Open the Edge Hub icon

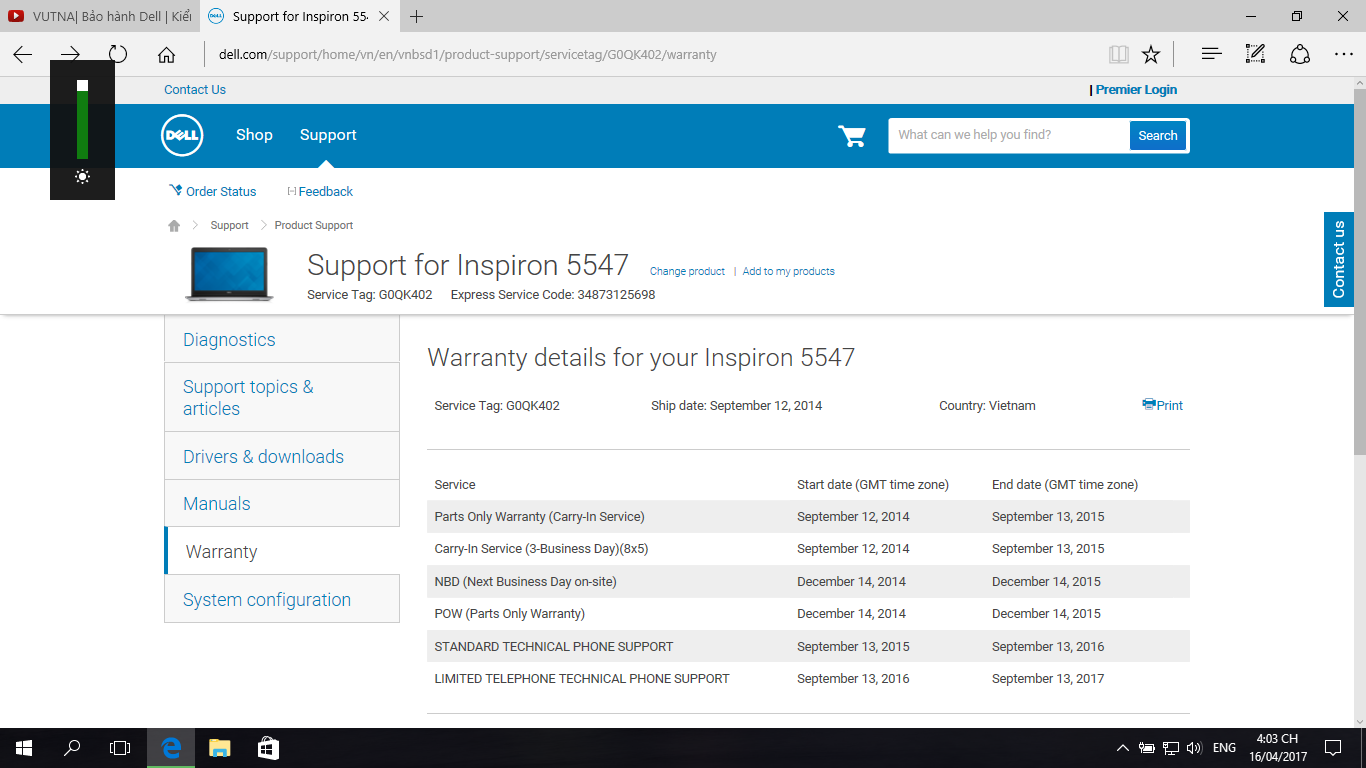click(1211, 54)
